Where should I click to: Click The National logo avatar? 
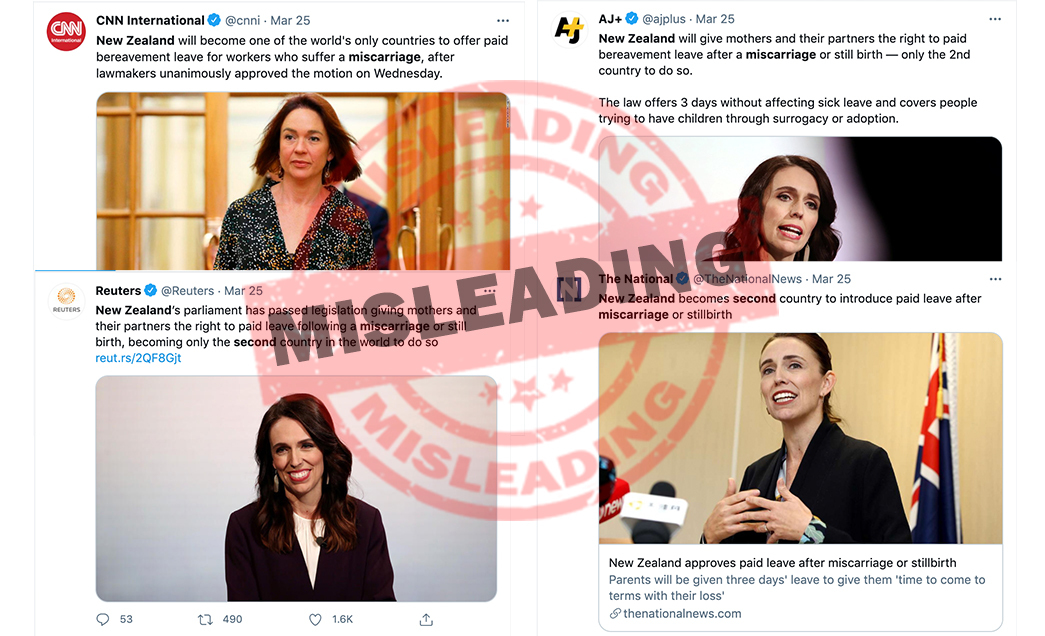[569, 289]
